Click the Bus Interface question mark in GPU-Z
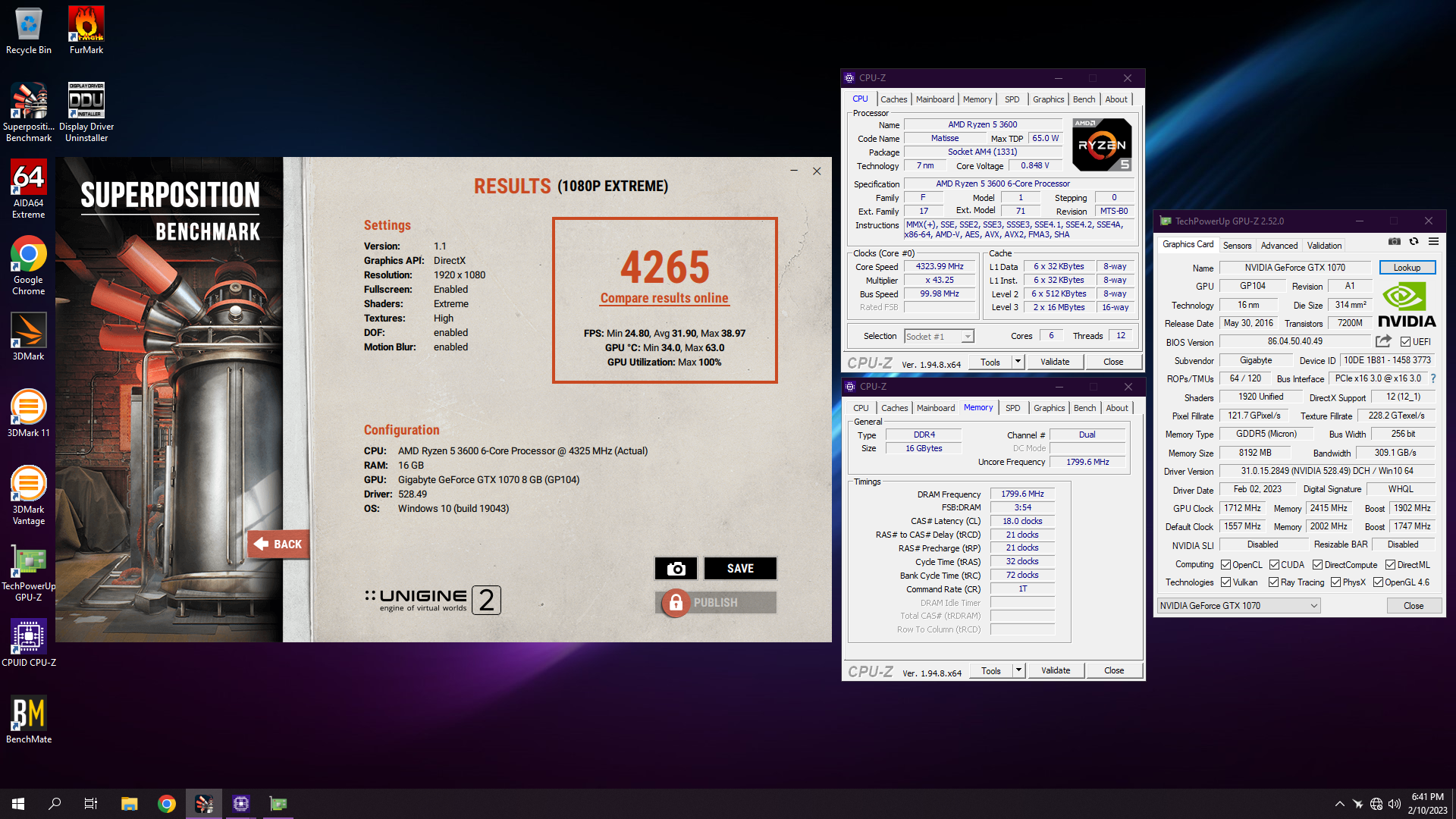 tap(1432, 378)
